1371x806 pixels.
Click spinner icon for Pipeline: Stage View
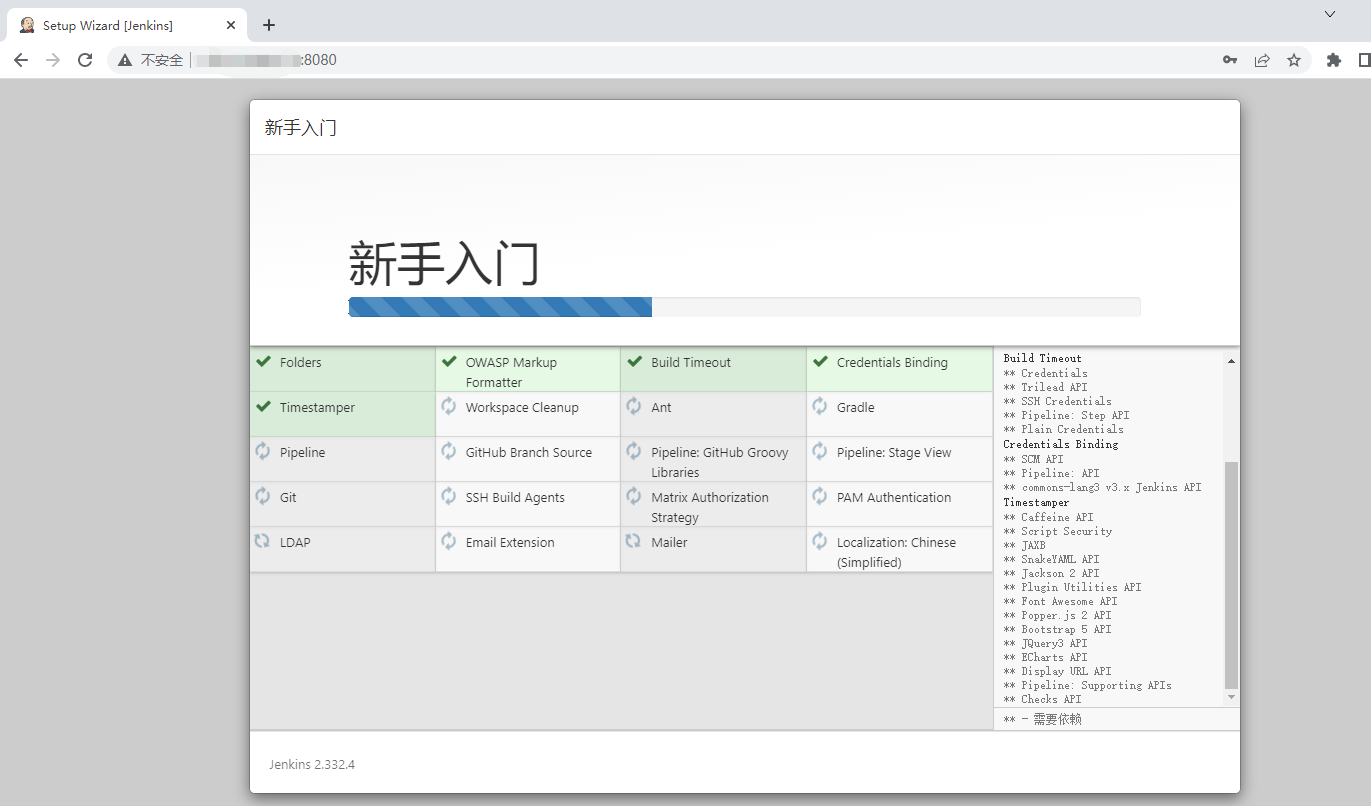(820, 451)
